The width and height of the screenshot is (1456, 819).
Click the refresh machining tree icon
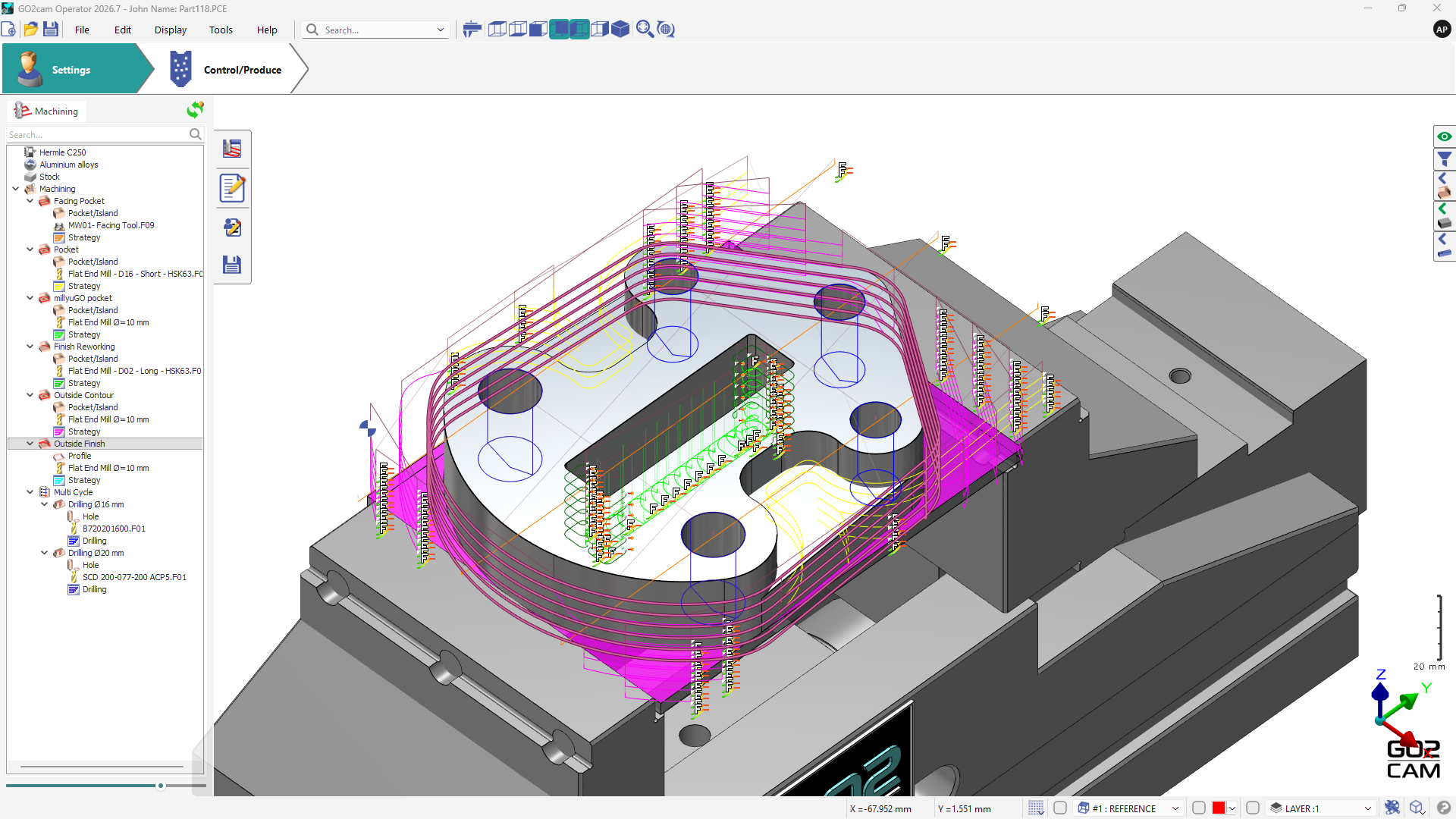click(x=195, y=110)
